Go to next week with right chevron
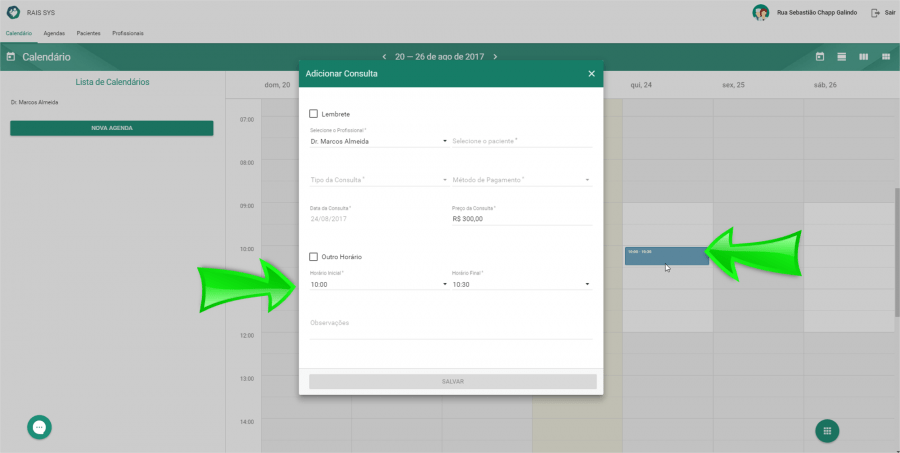 click(495, 57)
